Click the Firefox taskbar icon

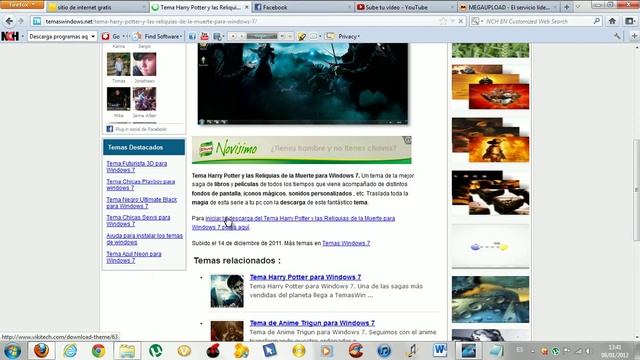[41, 351]
